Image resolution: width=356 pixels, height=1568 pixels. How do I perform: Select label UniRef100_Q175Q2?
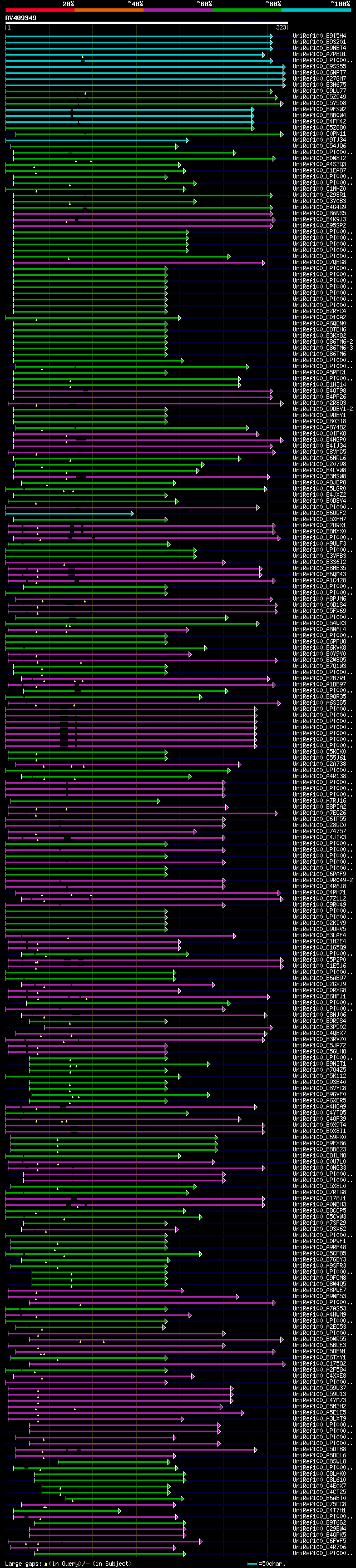[319, 1363]
